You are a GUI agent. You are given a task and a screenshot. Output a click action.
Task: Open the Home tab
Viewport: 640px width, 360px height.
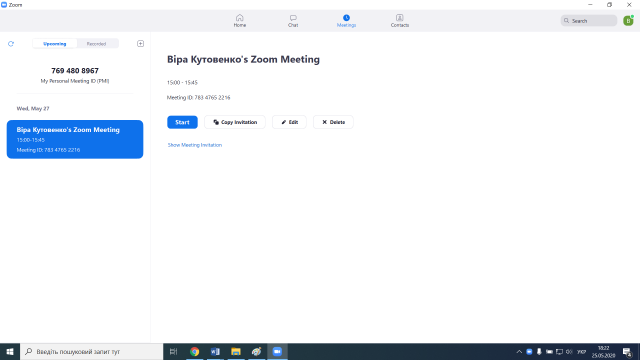tap(240, 20)
